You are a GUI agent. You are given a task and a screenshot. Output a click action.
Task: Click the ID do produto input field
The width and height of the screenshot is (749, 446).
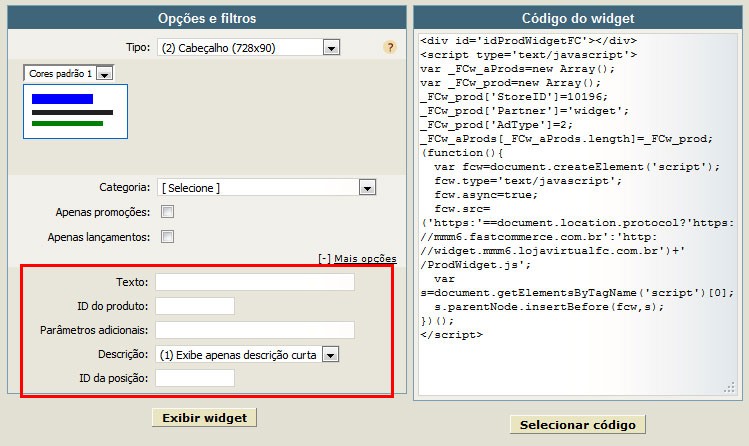pos(195,306)
